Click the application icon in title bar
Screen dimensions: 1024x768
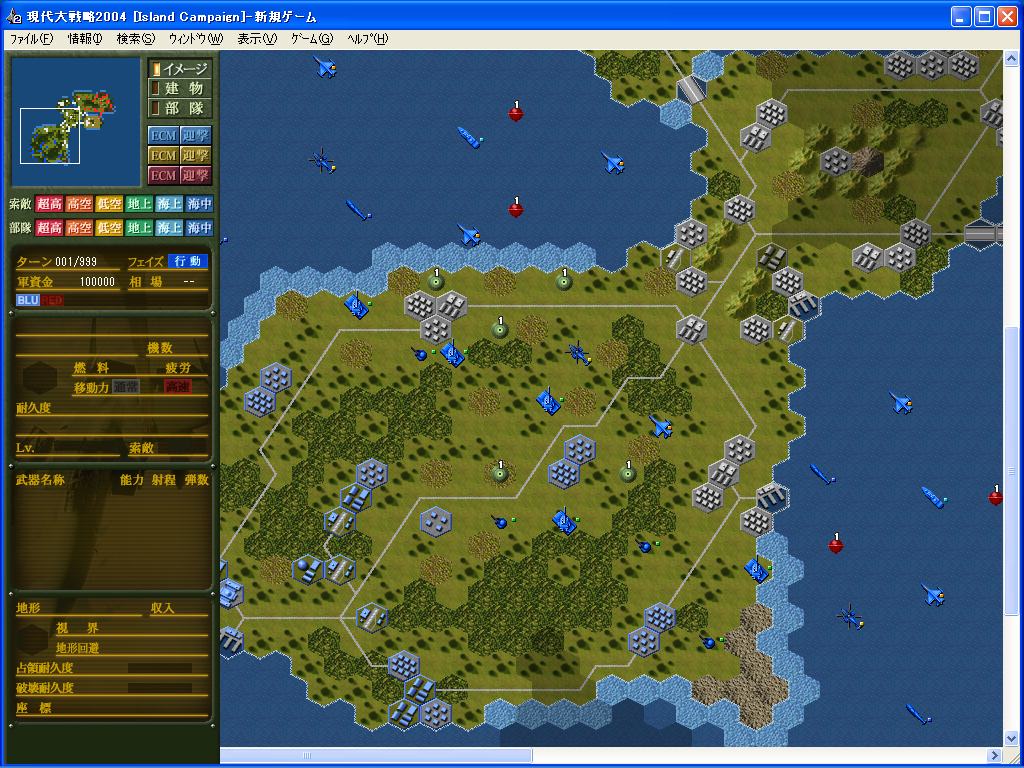(x=14, y=17)
